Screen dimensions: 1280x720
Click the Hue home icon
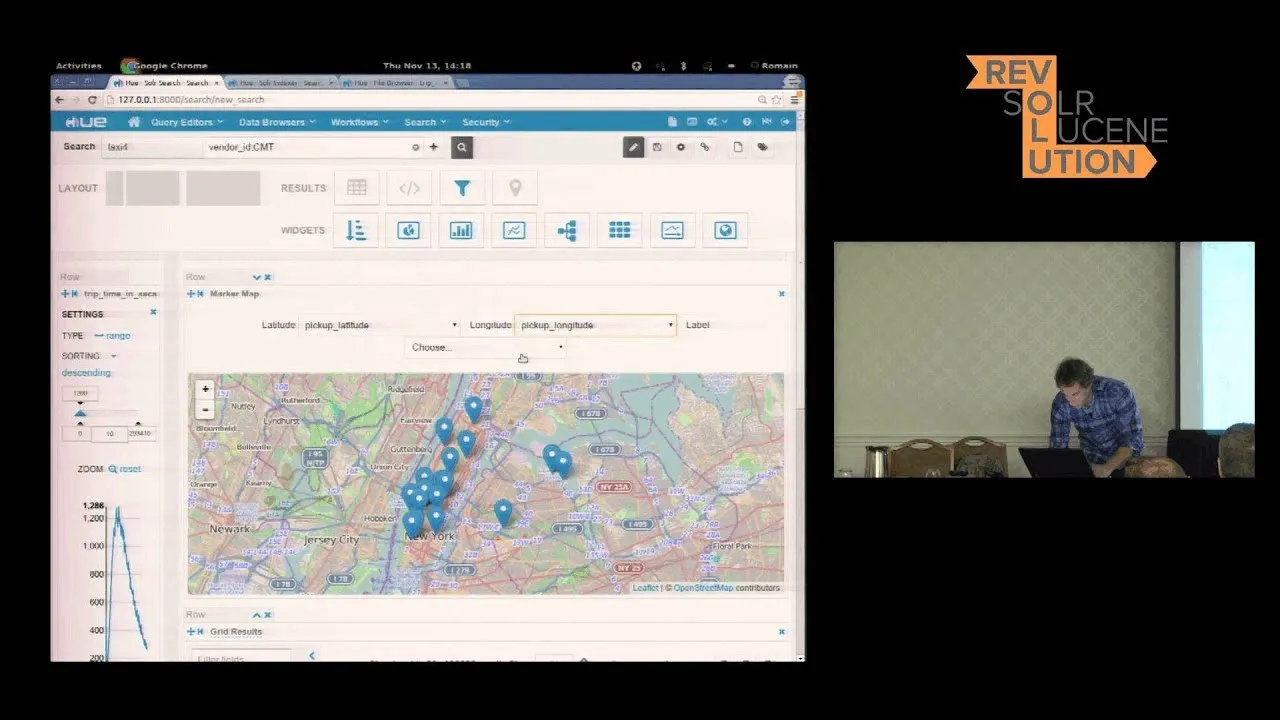pyautogui.click(x=134, y=122)
